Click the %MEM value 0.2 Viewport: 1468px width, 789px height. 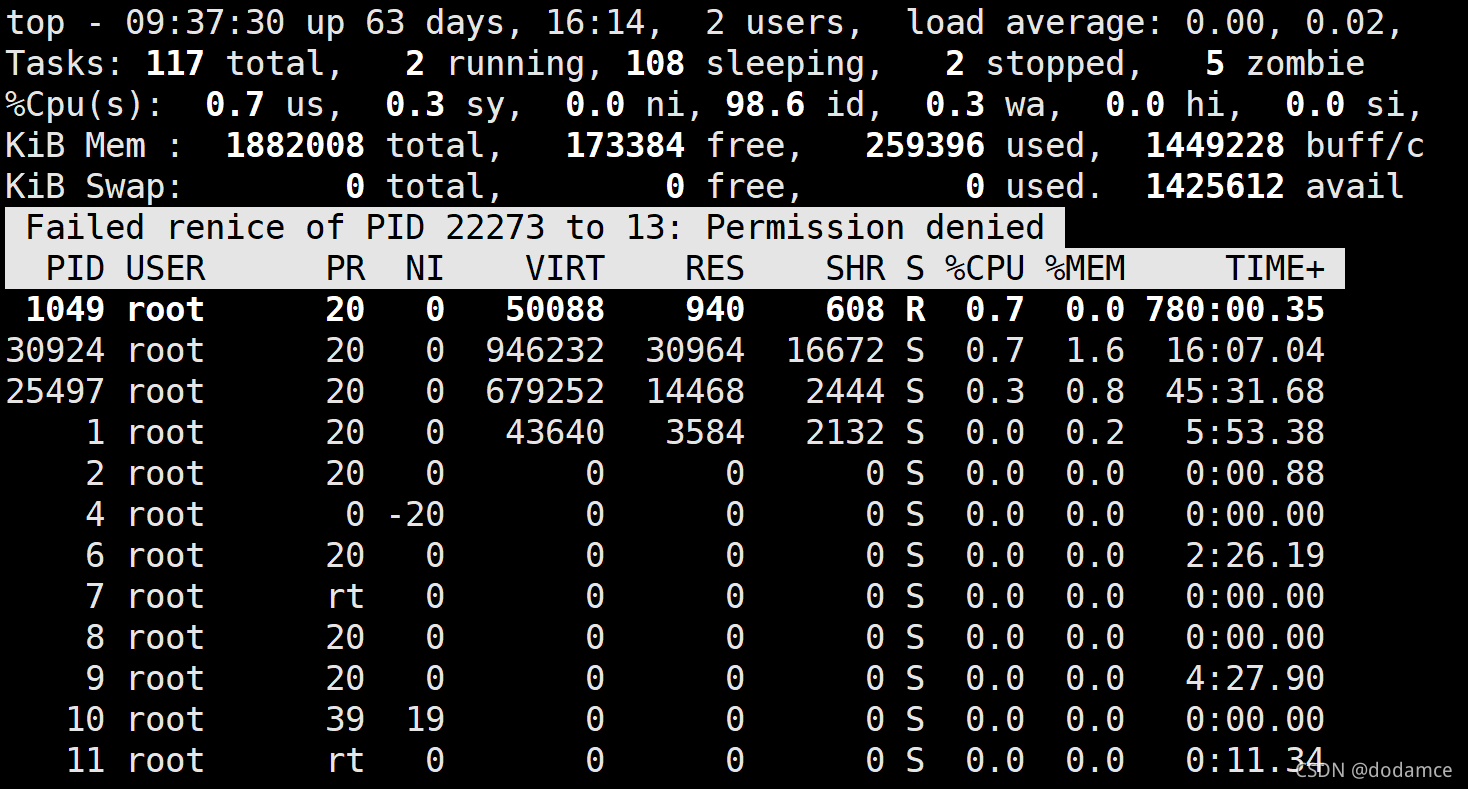coord(1095,433)
